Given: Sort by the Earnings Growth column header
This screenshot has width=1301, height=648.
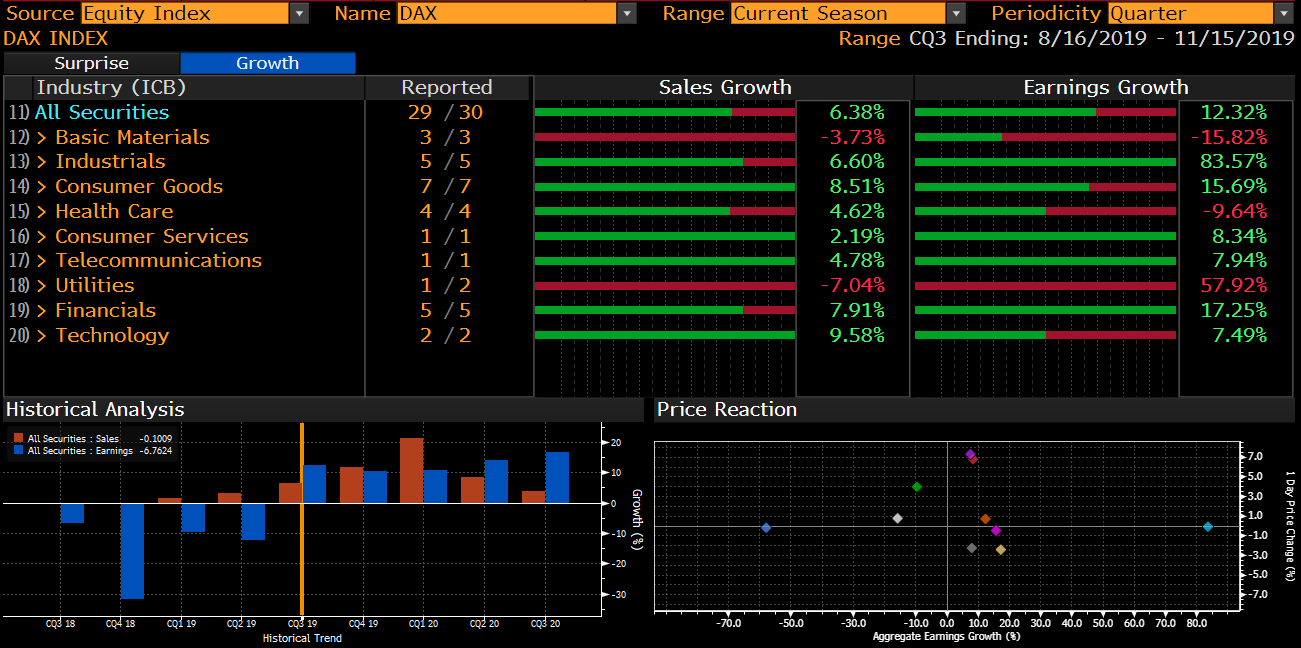Looking at the screenshot, I should click(1105, 88).
